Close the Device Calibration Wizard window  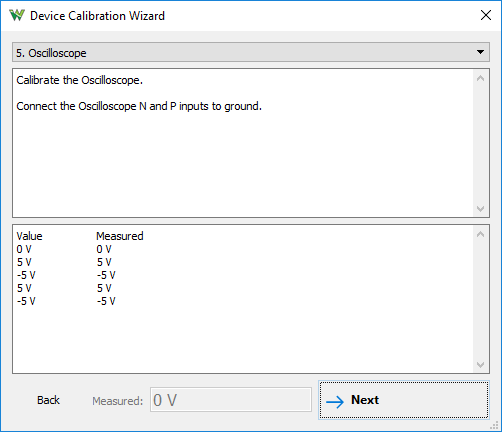pyautogui.click(x=486, y=15)
